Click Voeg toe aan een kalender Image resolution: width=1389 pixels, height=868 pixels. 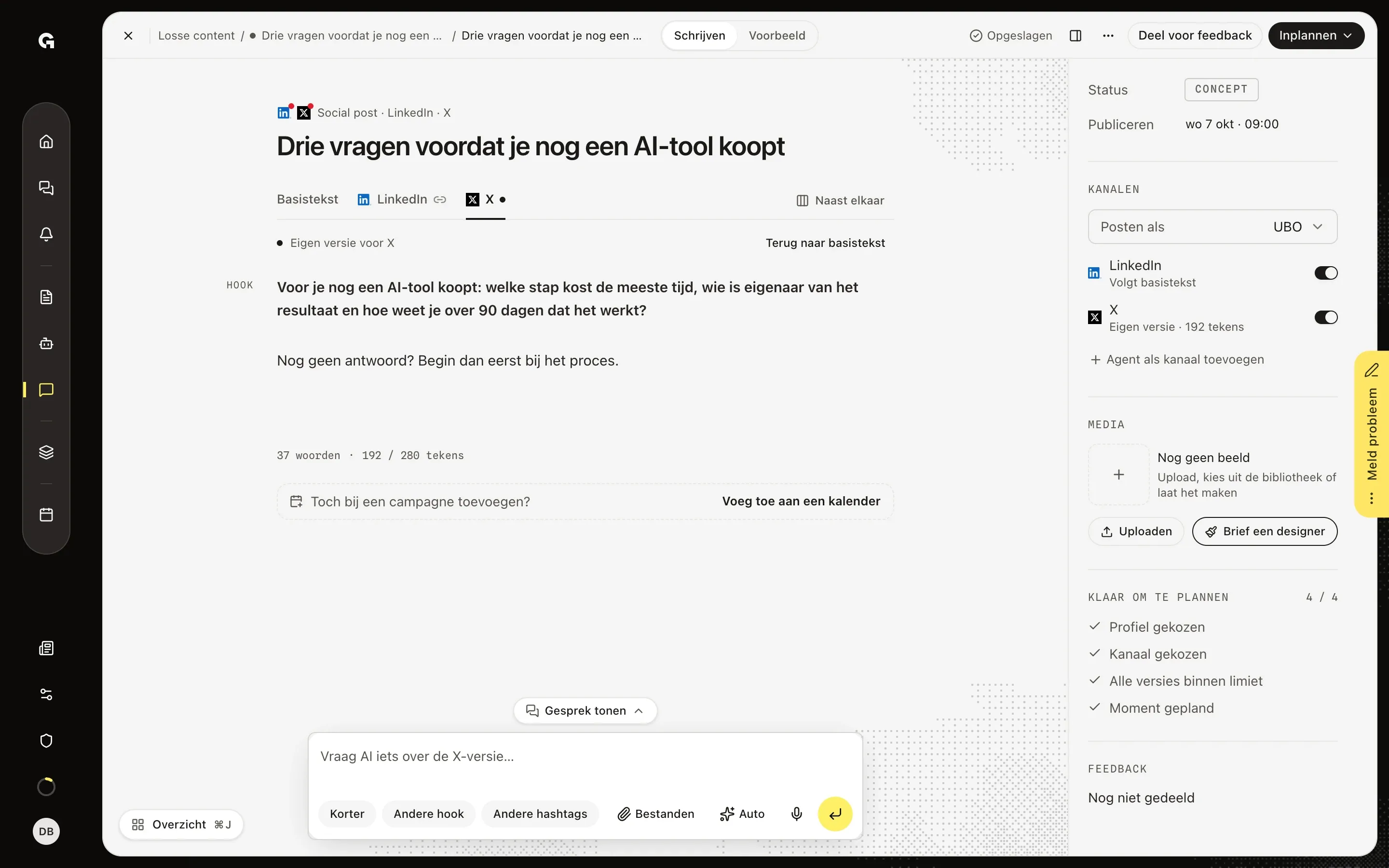(x=801, y=501)
